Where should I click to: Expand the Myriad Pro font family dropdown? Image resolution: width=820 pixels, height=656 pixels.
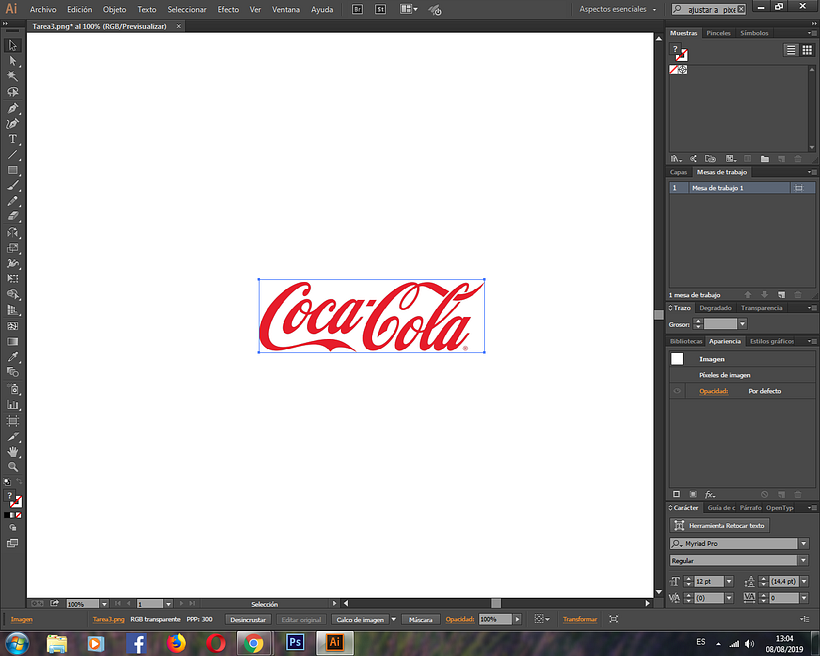(x=804, y=544)
